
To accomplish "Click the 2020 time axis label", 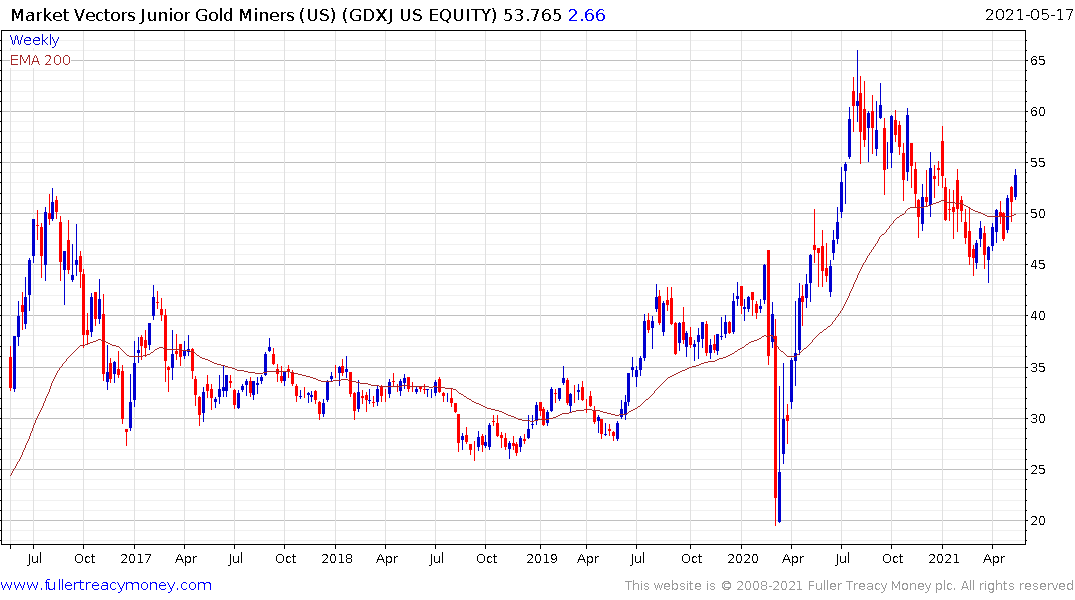I will [742, 558].
